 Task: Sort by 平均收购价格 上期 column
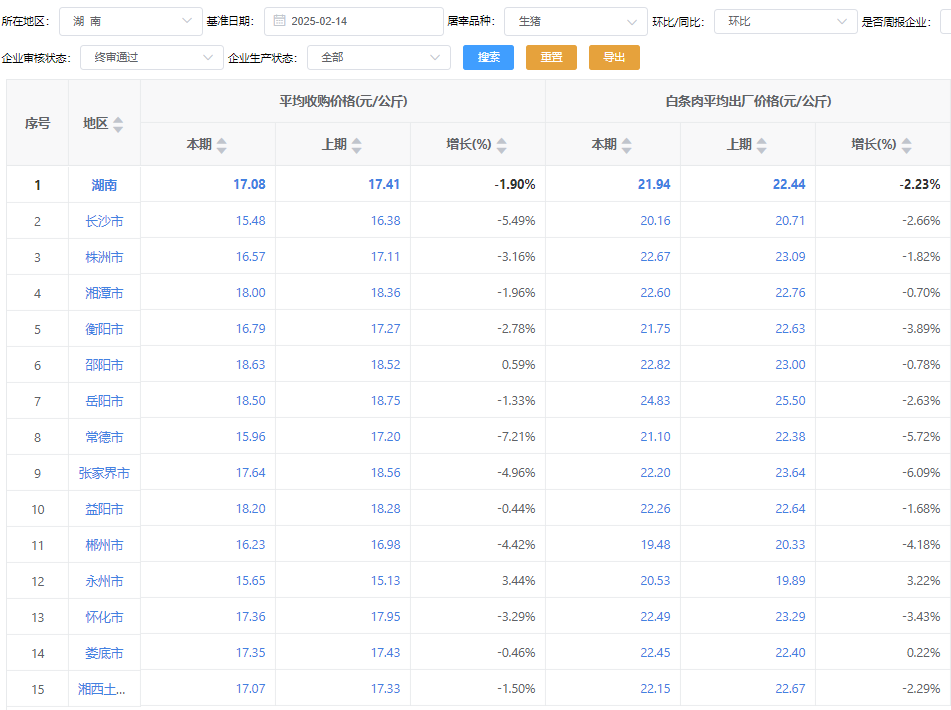[x=356, y=145]
